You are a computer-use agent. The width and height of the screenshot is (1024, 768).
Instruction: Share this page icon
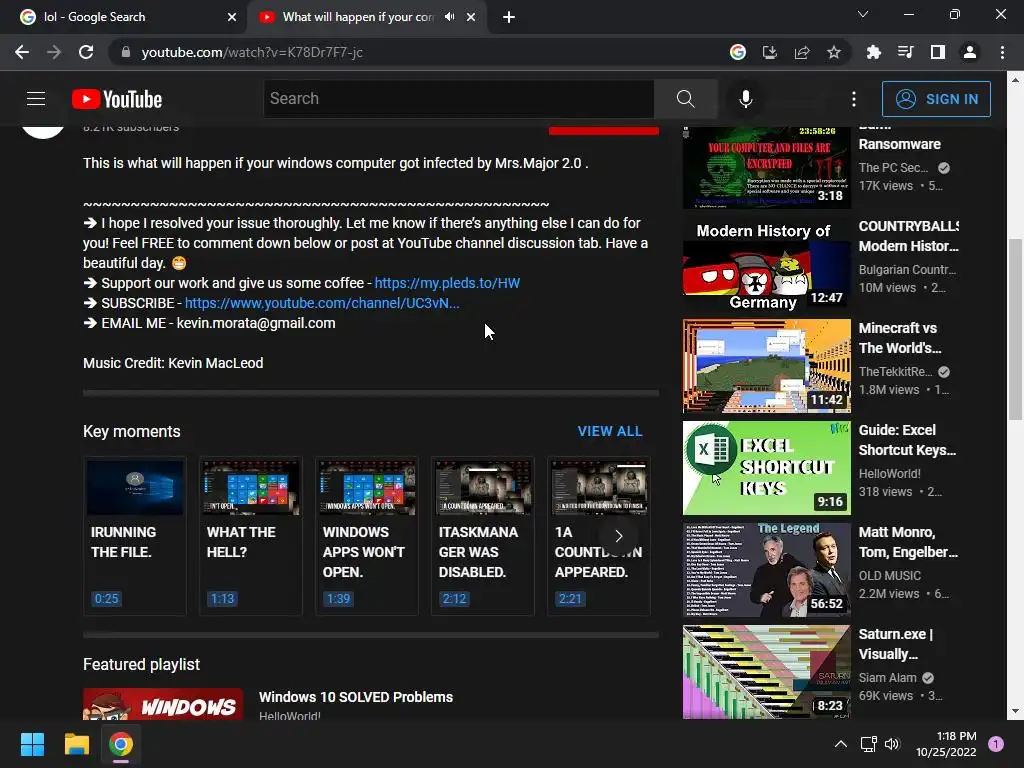[x=802, y=52]
